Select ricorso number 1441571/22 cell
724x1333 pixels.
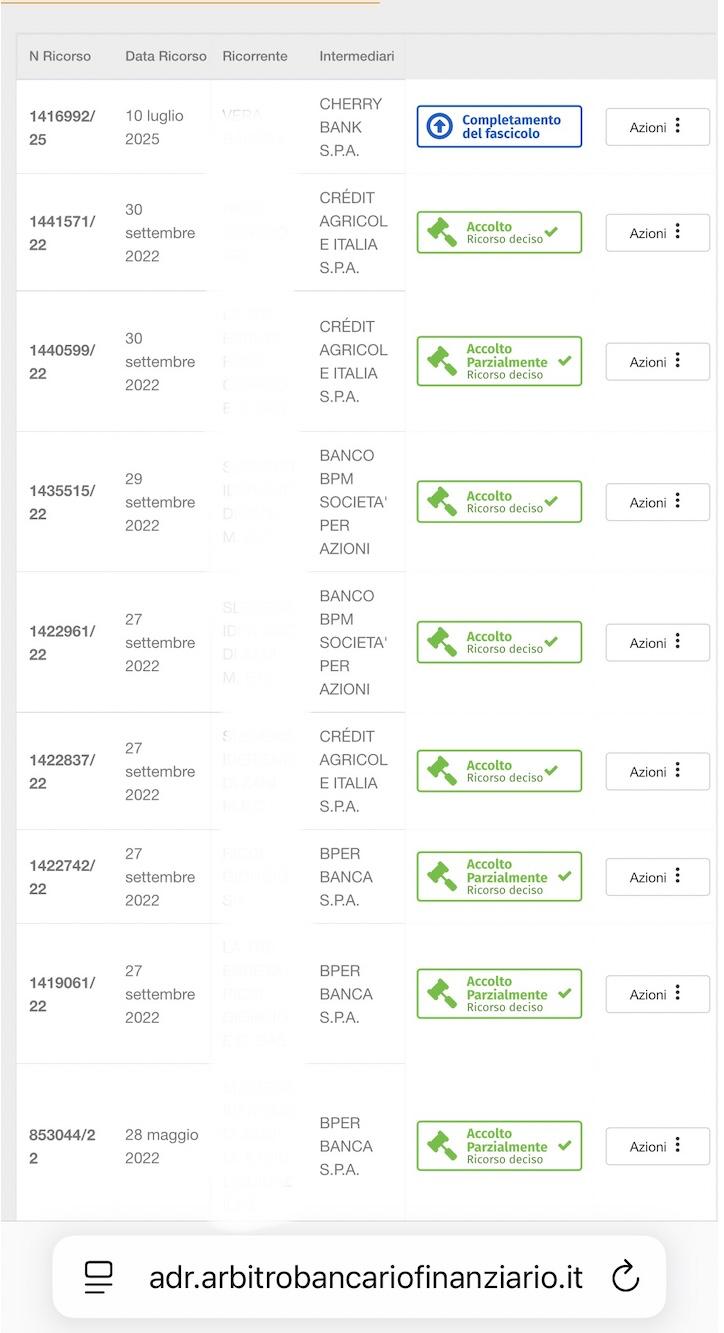[x=62, y=233]
